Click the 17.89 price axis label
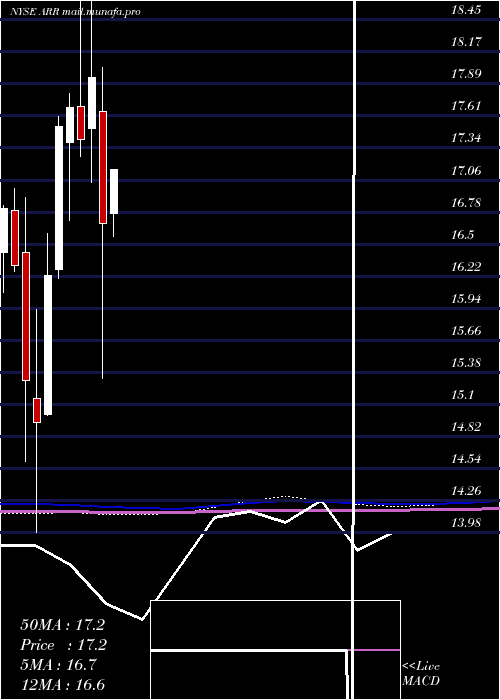The height and width of the screenshot is (700, 500). pos(466,74)
